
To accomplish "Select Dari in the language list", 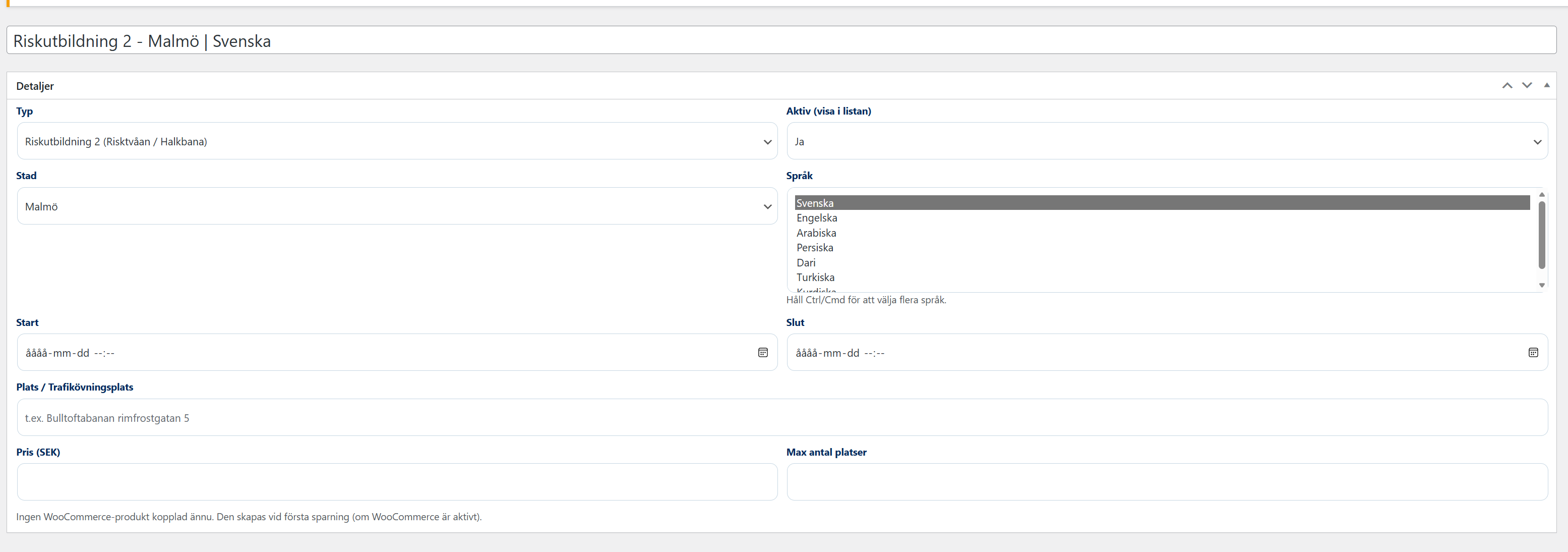I will pos(806,262).
